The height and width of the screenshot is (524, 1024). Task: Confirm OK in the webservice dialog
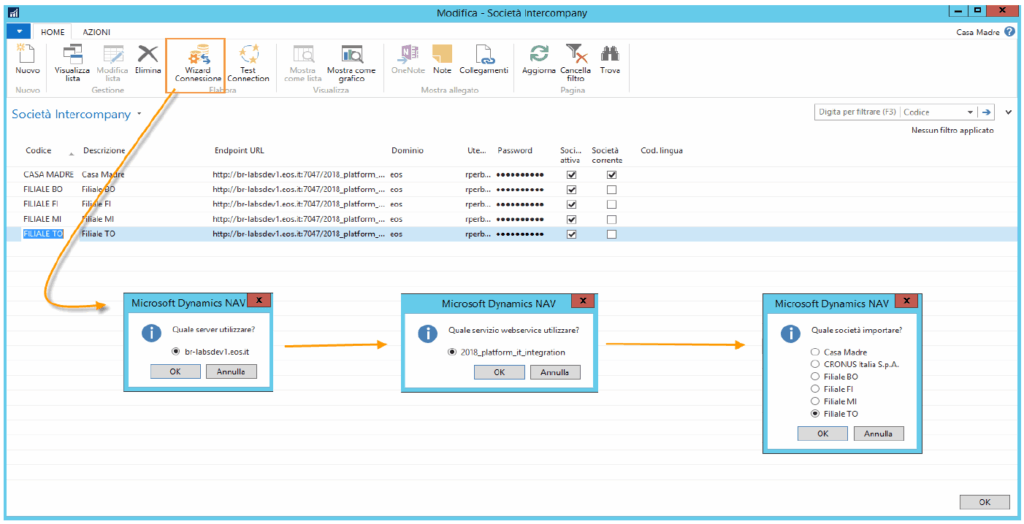point(499,372)
